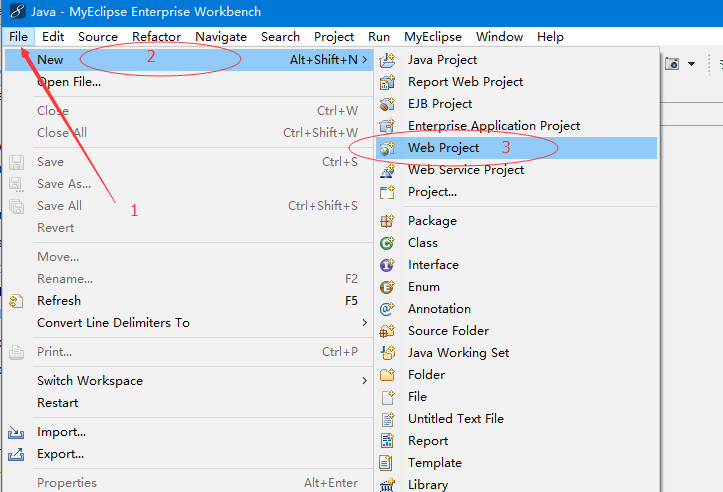
Task: Open the Search menu
Action: click(x=280, y=37)
